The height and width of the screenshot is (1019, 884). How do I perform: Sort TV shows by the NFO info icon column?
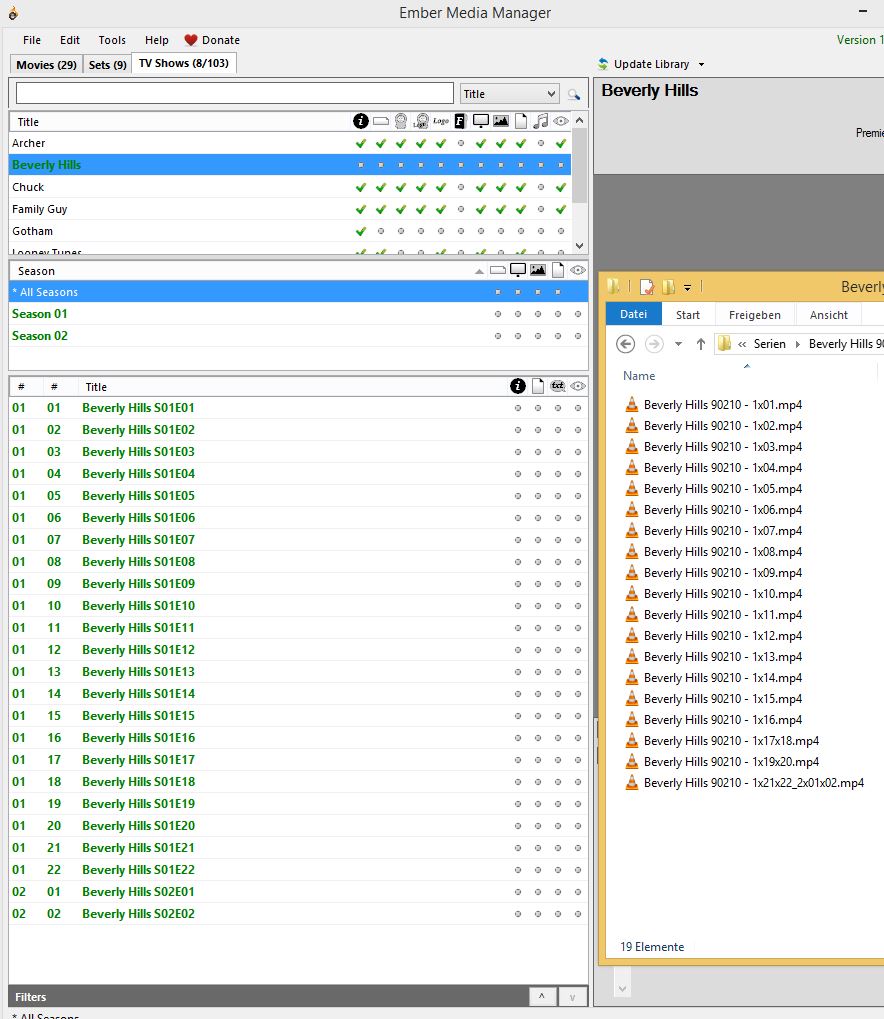(x=361, y=121)
